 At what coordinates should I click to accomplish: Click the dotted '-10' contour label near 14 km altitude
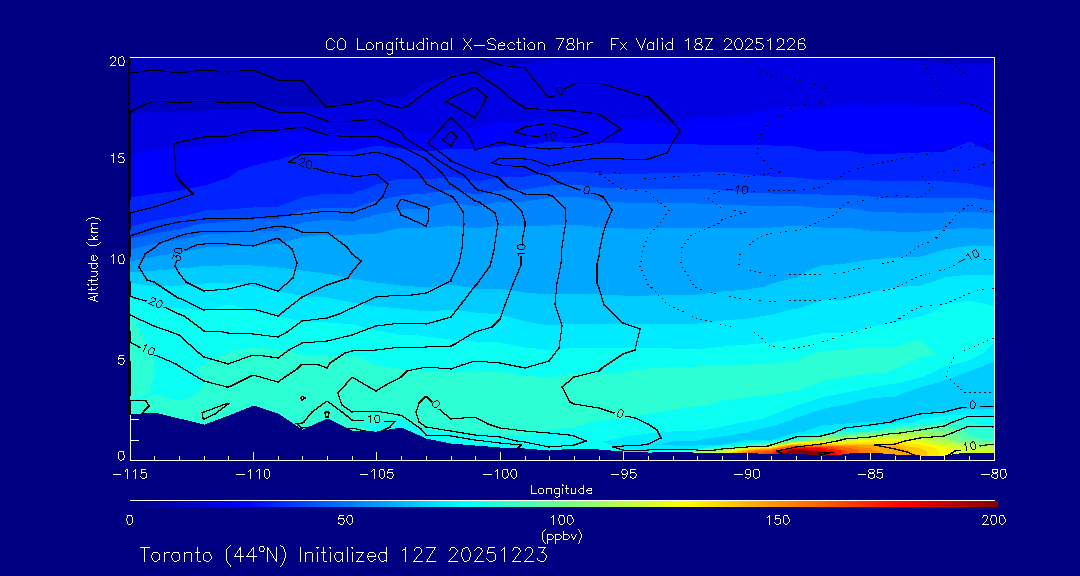[736, 189]
